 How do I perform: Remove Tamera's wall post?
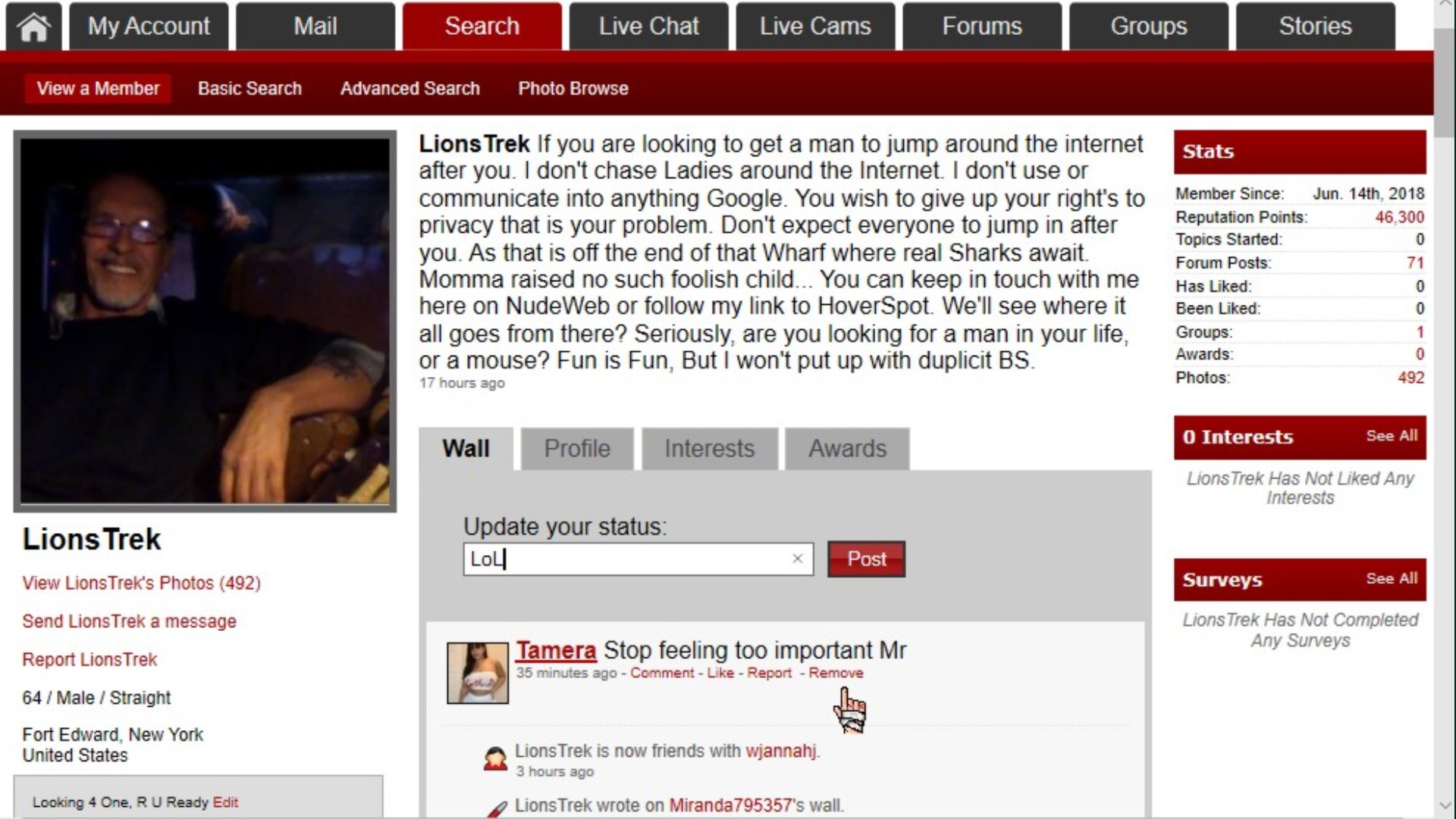(836, 673)
